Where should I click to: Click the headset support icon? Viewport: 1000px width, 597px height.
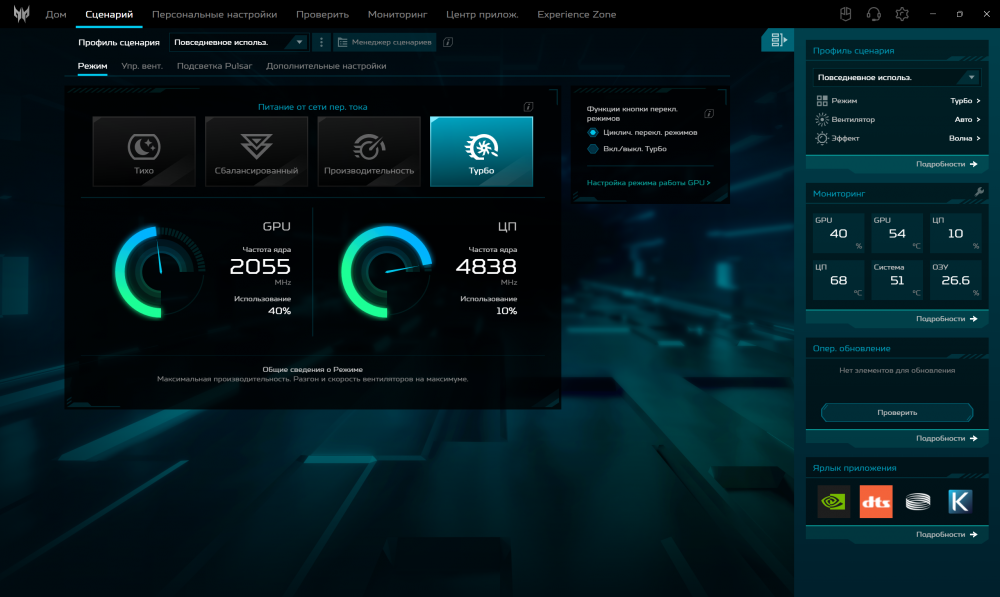(873, 14)
